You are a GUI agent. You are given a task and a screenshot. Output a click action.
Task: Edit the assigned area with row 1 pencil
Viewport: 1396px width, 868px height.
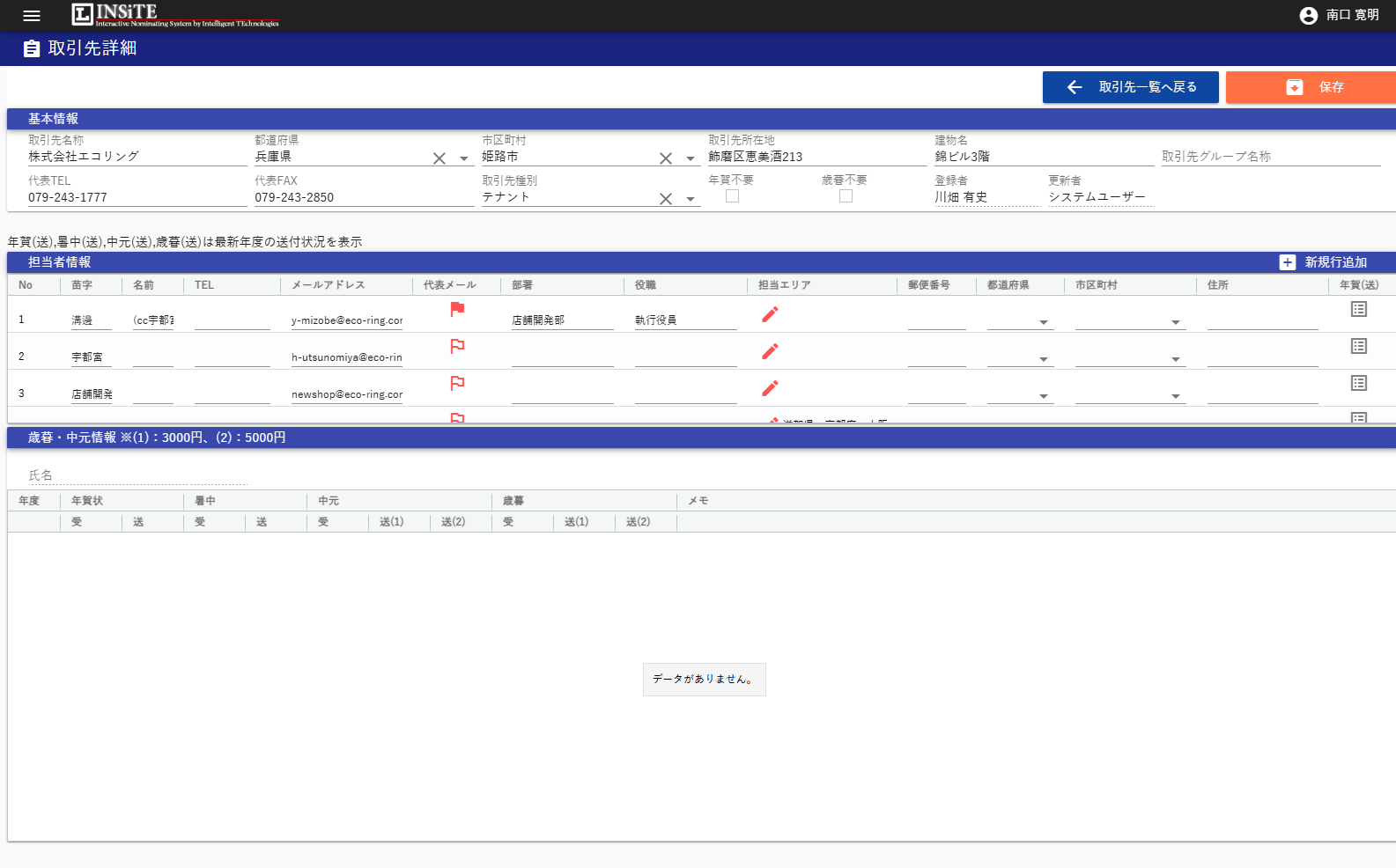[770, 314]
